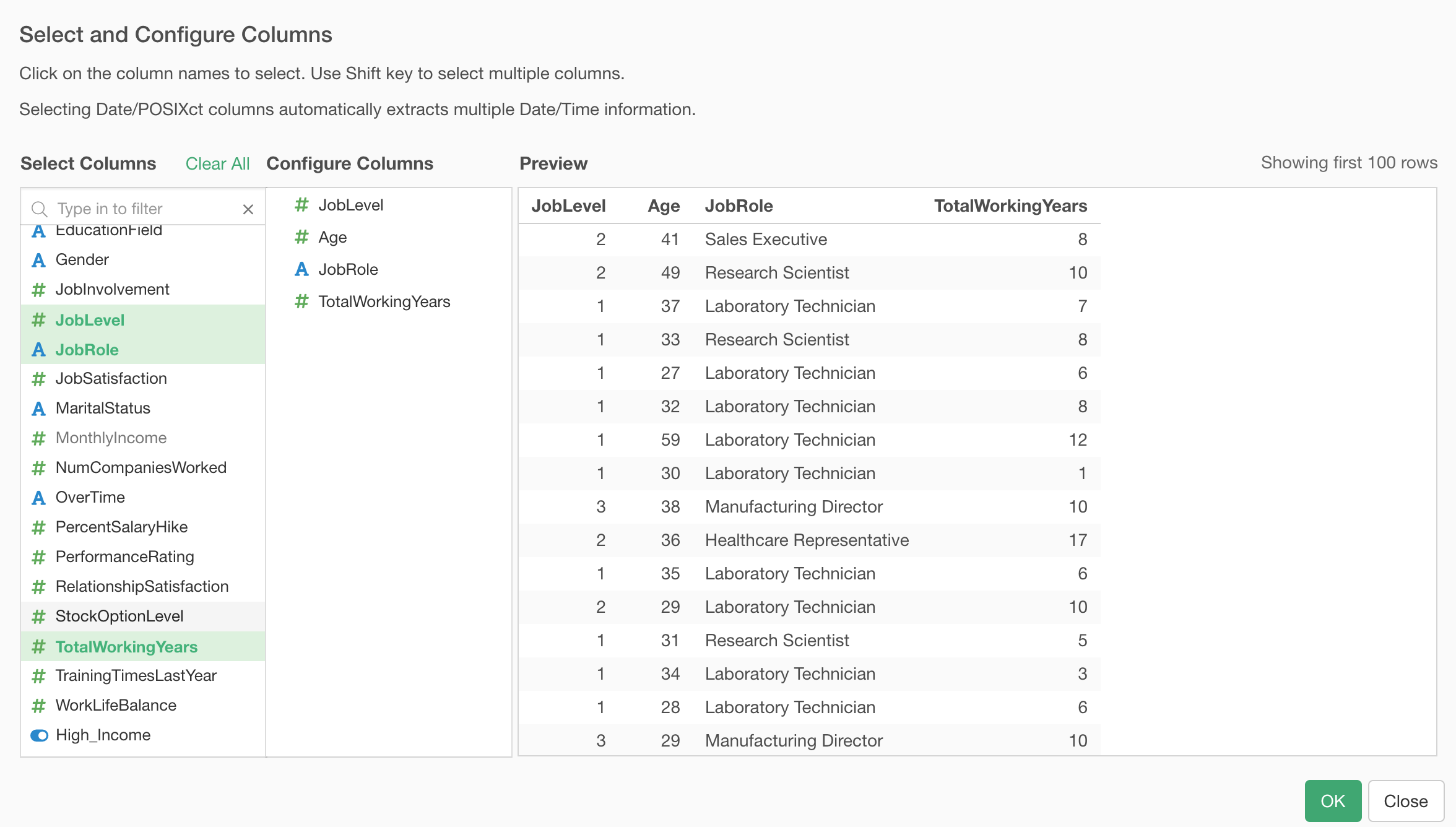Select the MaritalStatus column
The height and width of the screenshot is (827, 1456).
[x=103, y=408]
